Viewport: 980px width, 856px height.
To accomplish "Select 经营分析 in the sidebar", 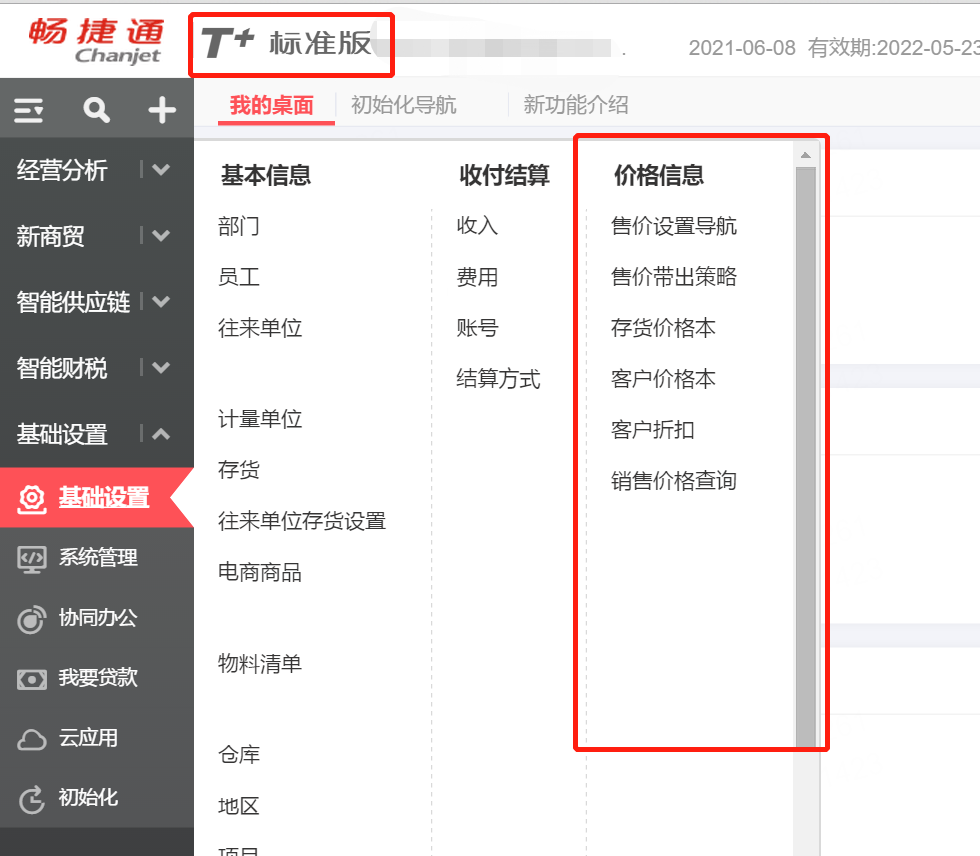I will click(x=62, y=170).
